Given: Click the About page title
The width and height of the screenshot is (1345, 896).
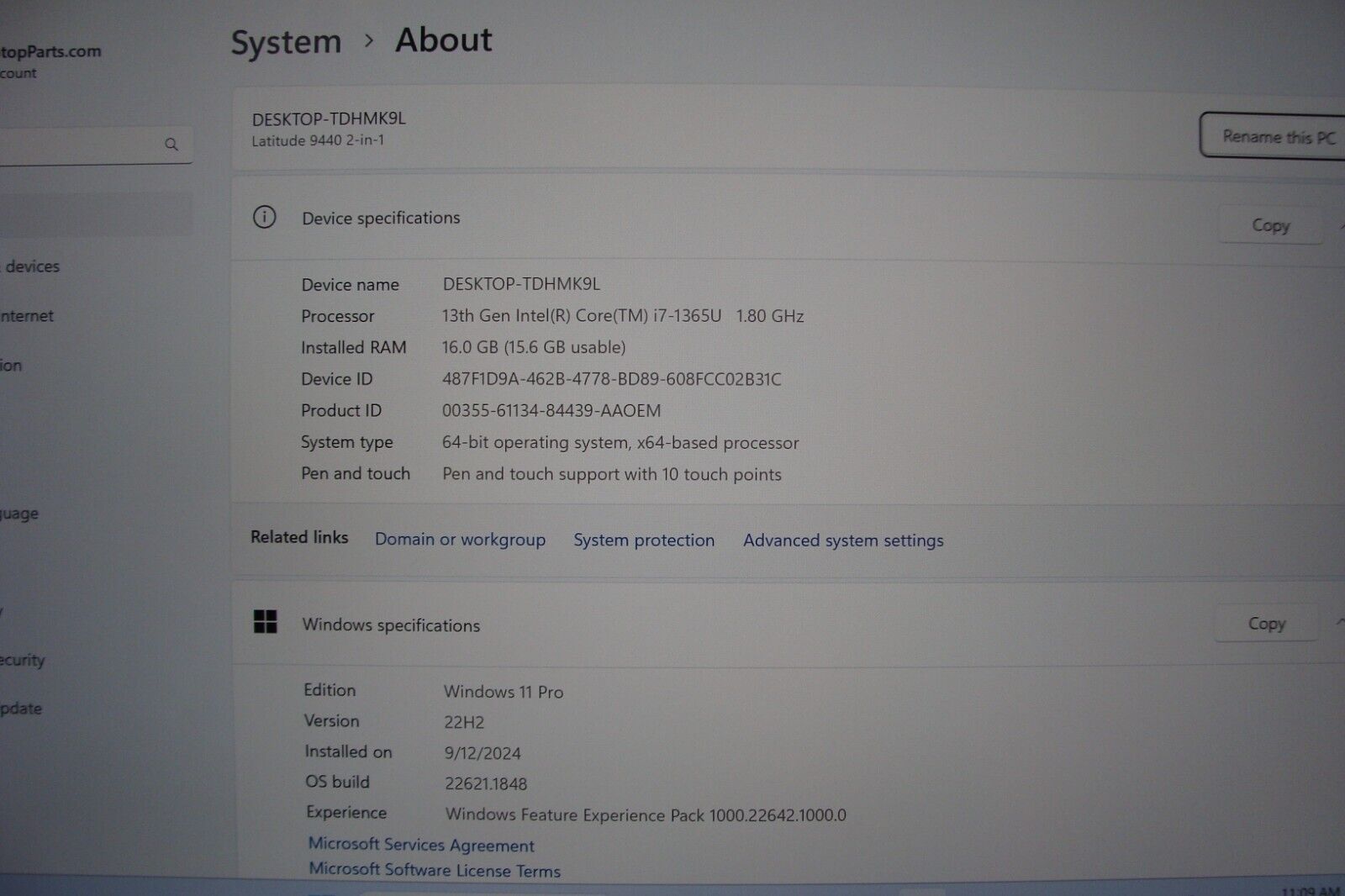Looking at the screenshot, I should [x=444, y=40].
